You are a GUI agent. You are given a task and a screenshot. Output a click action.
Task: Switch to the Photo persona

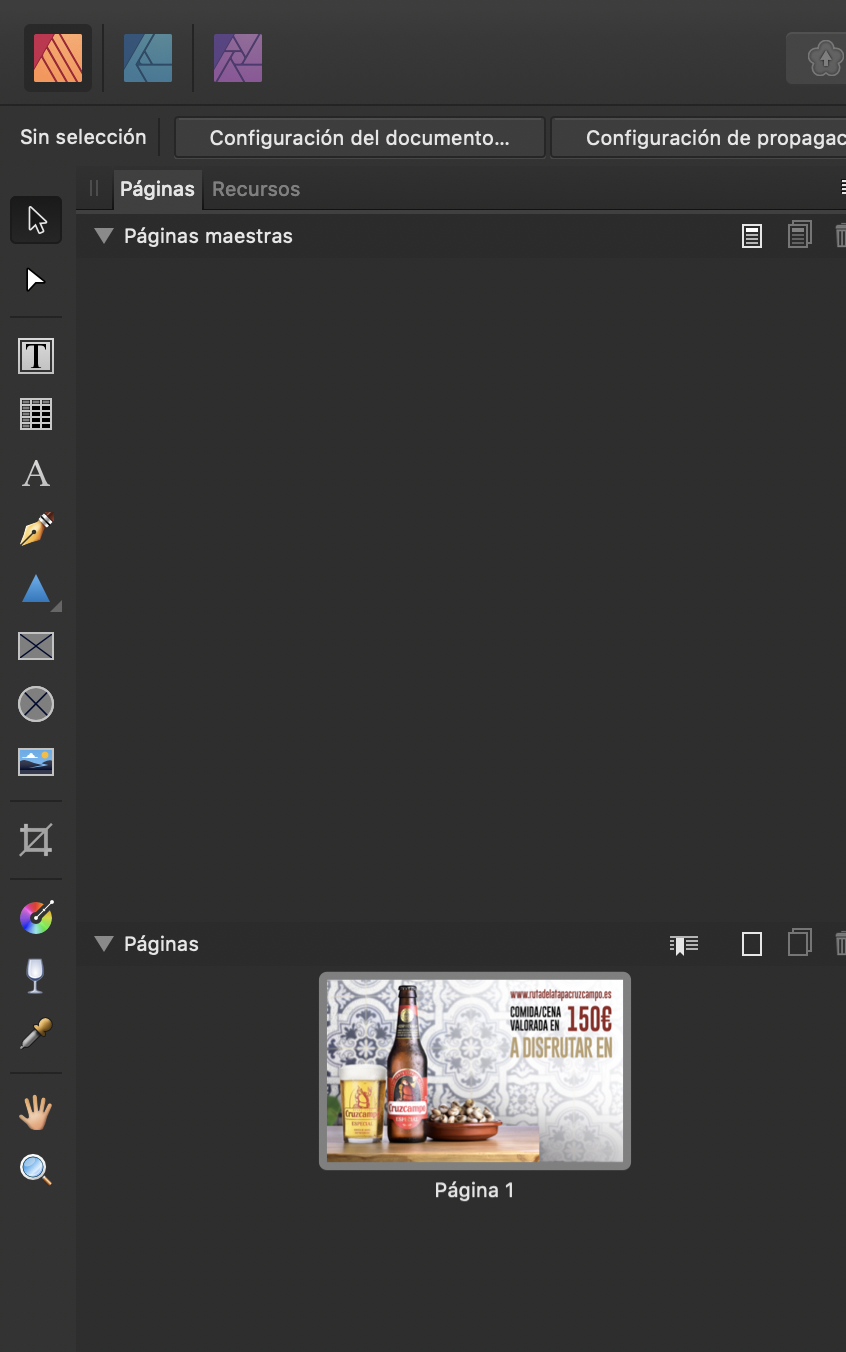(238, 58)
